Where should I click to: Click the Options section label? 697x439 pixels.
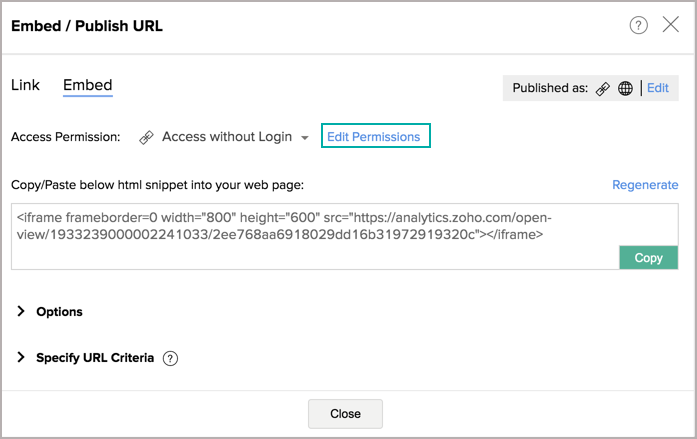tap(60, 312)
